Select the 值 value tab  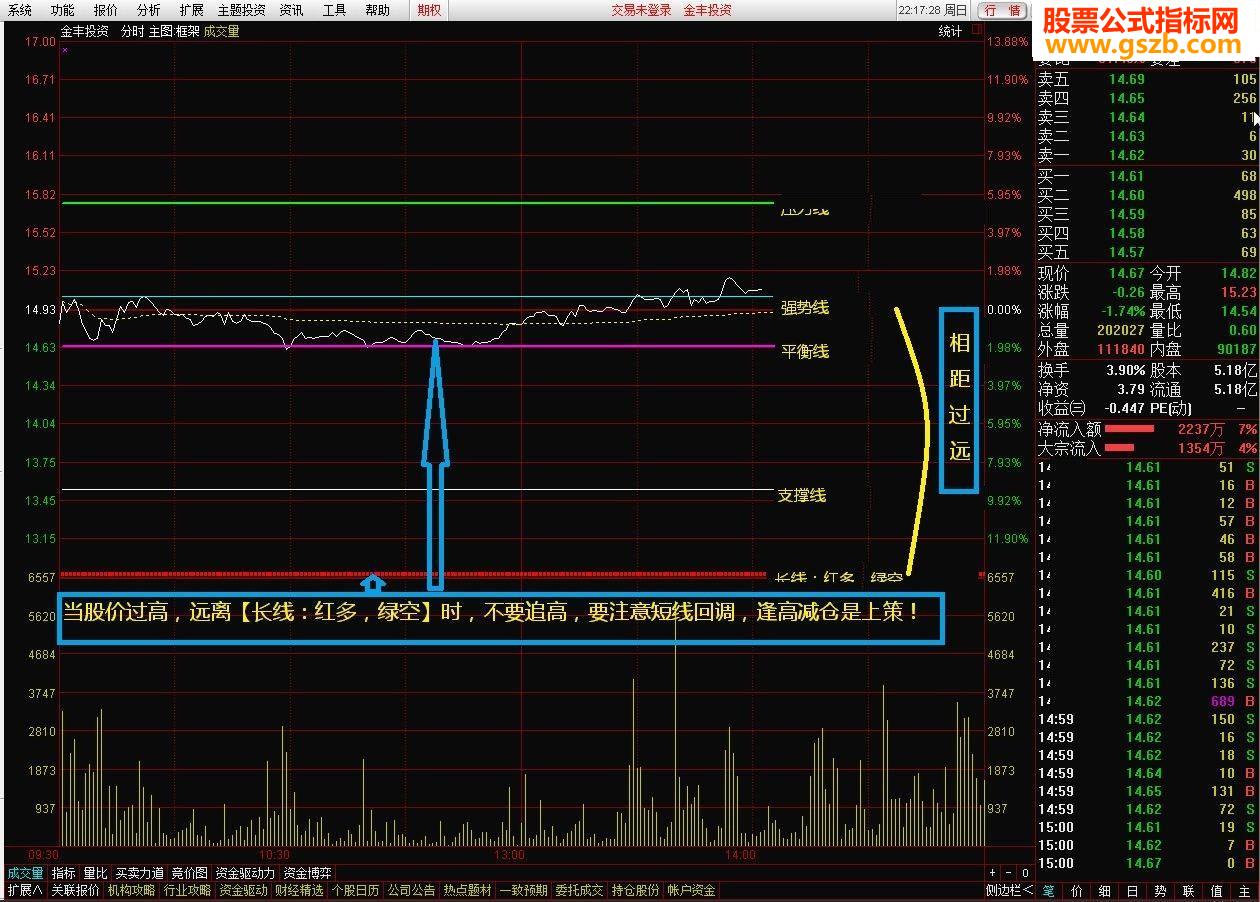1216,890
